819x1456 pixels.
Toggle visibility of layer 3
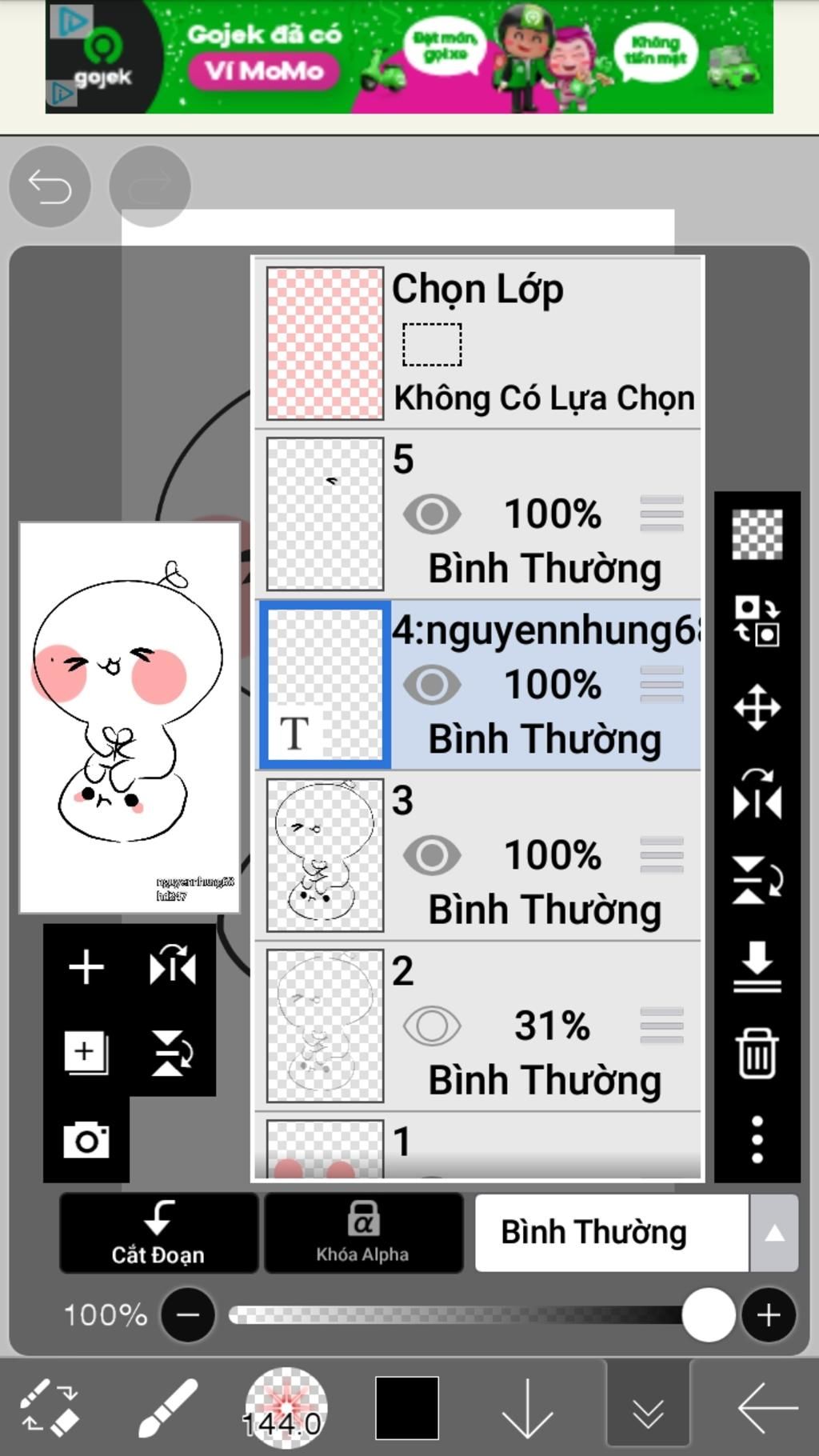click(432, 855)
